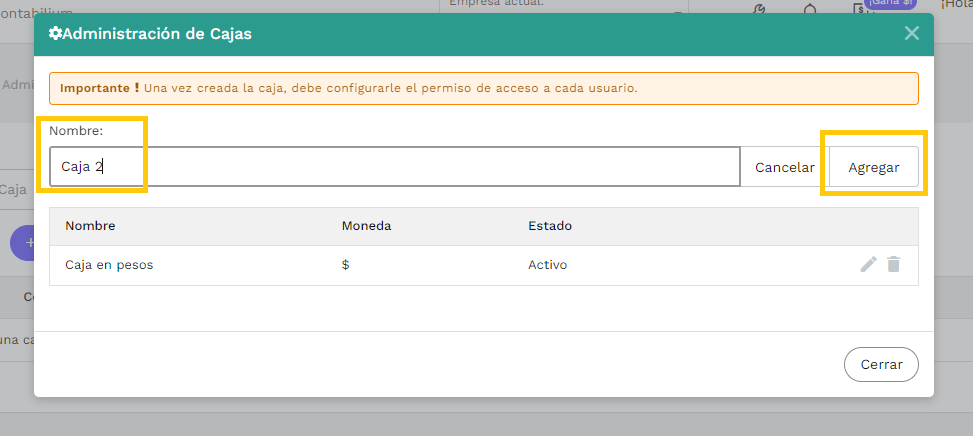
Task: Open the wrench settings icon in the top bar
Action: (x=759, y=9)
